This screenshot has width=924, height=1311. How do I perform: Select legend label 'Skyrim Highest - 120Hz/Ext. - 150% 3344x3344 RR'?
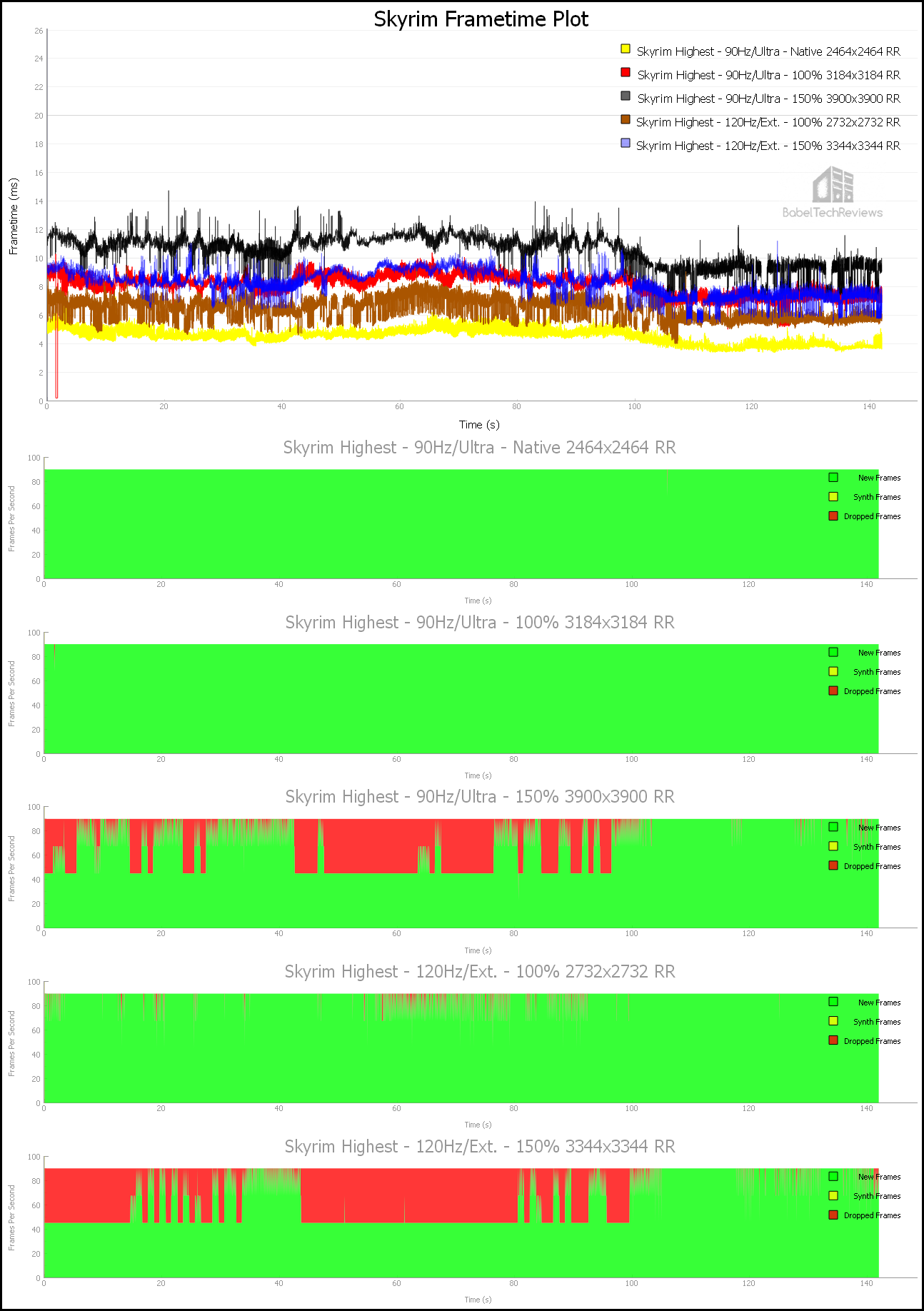[x=768, y=146]
